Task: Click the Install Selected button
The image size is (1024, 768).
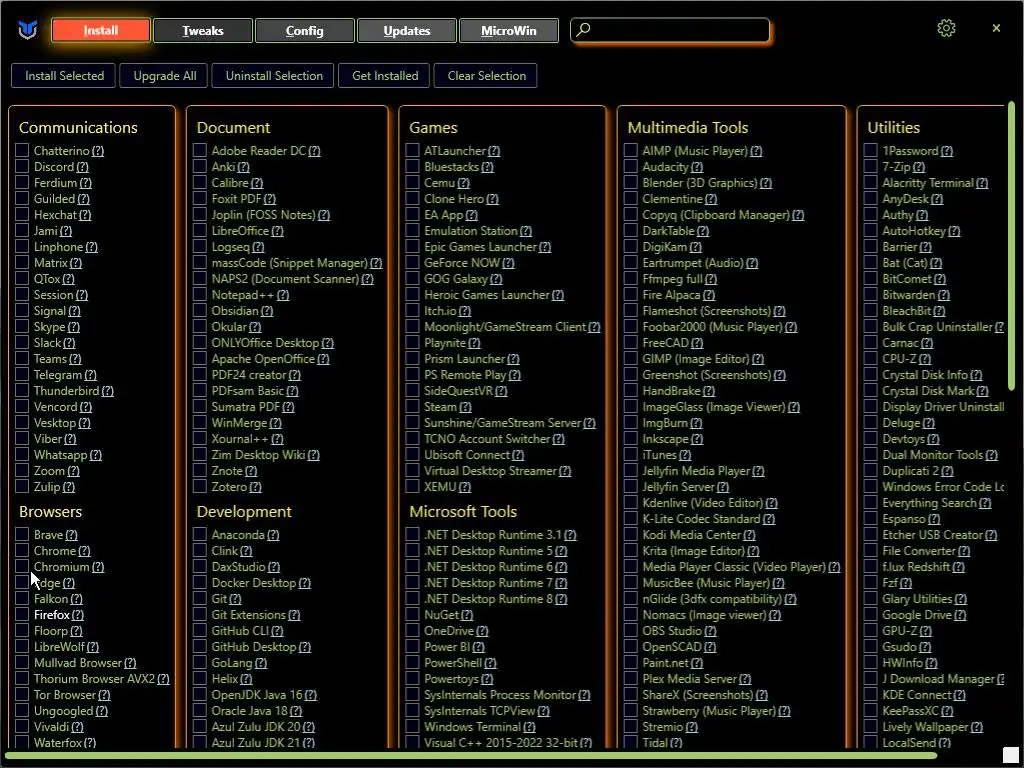Action: pos(64,76)
